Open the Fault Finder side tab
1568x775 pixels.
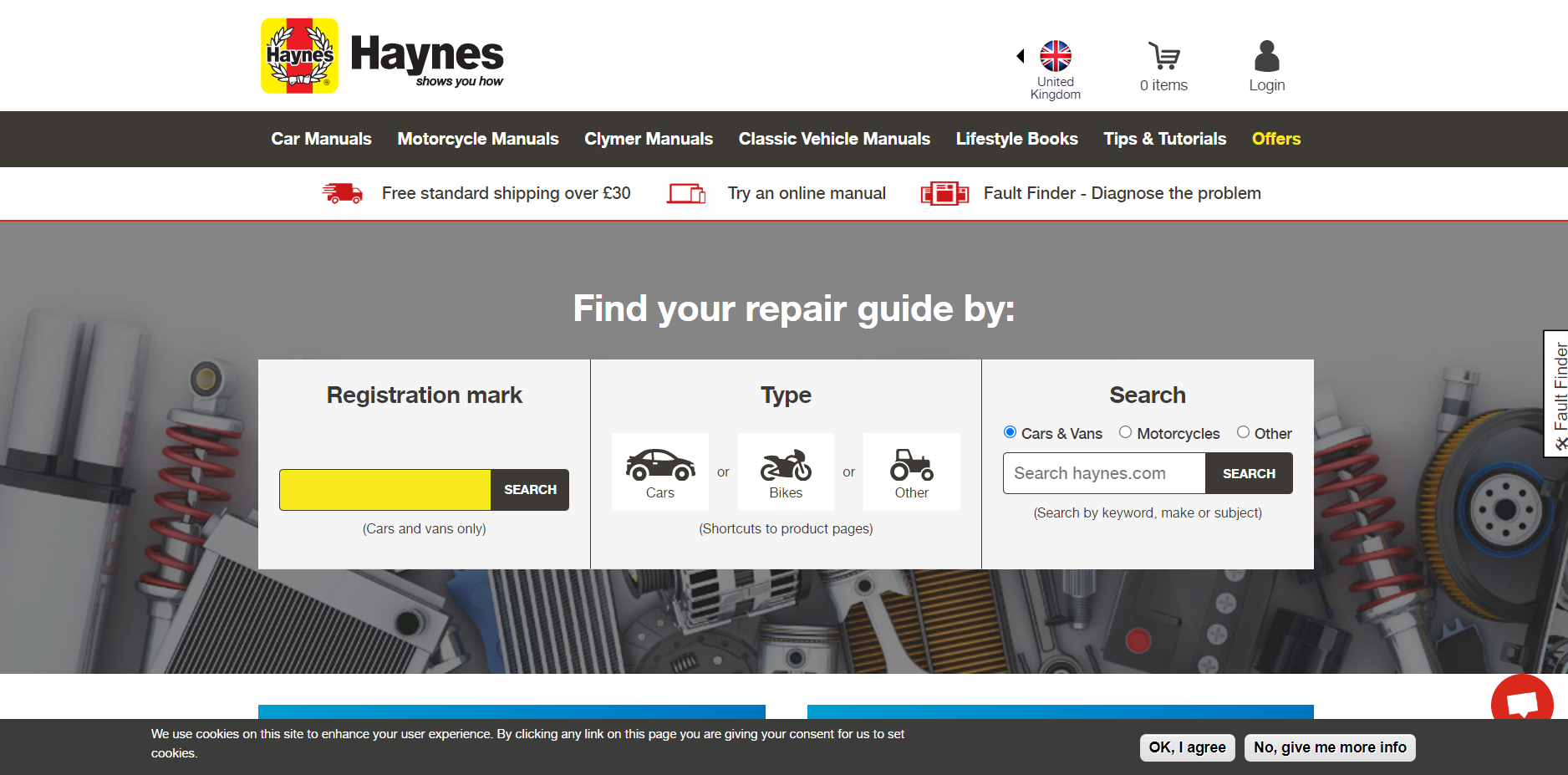1555,394
